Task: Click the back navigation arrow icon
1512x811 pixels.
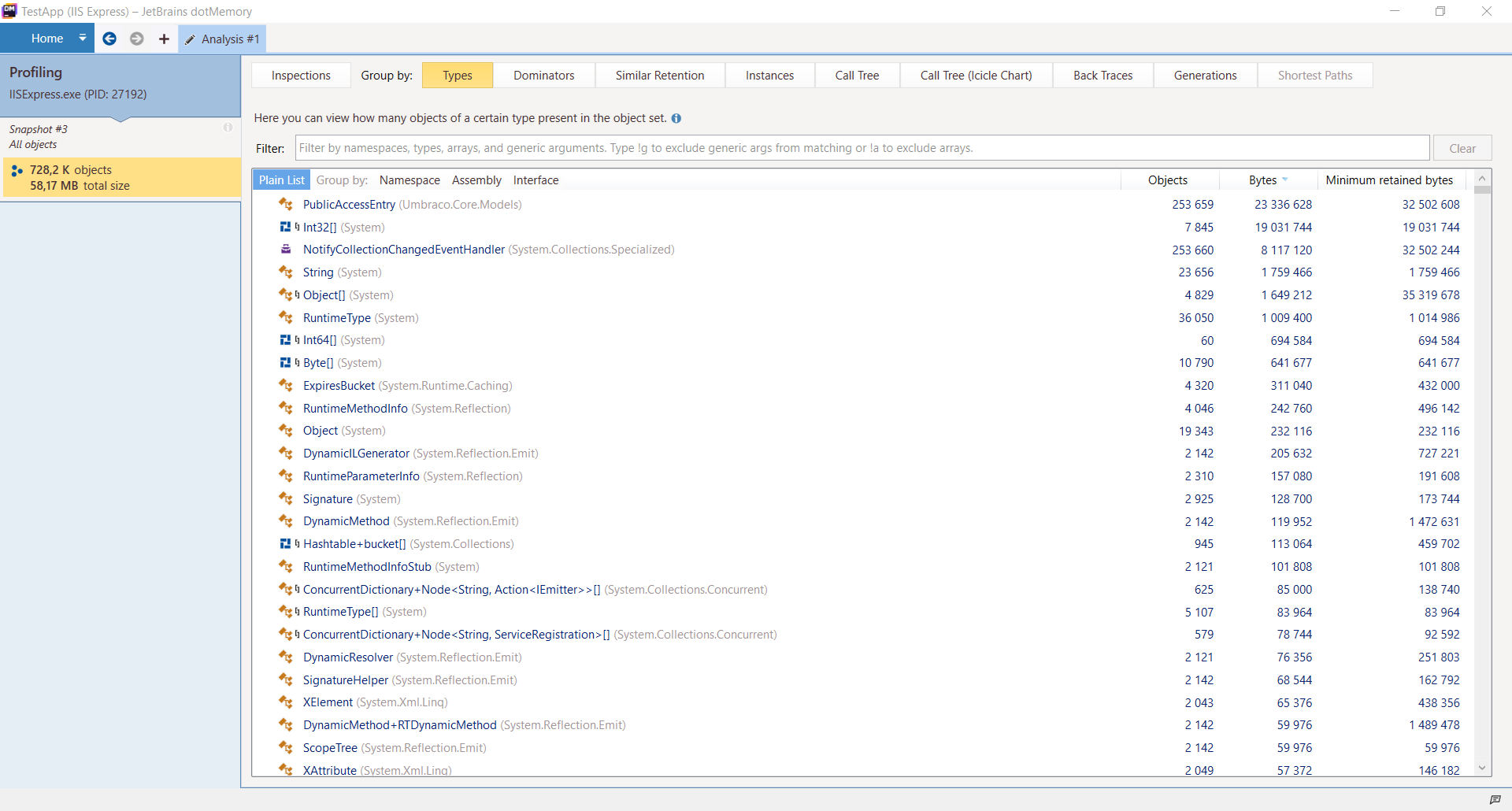Action: (x=109, y=39)
